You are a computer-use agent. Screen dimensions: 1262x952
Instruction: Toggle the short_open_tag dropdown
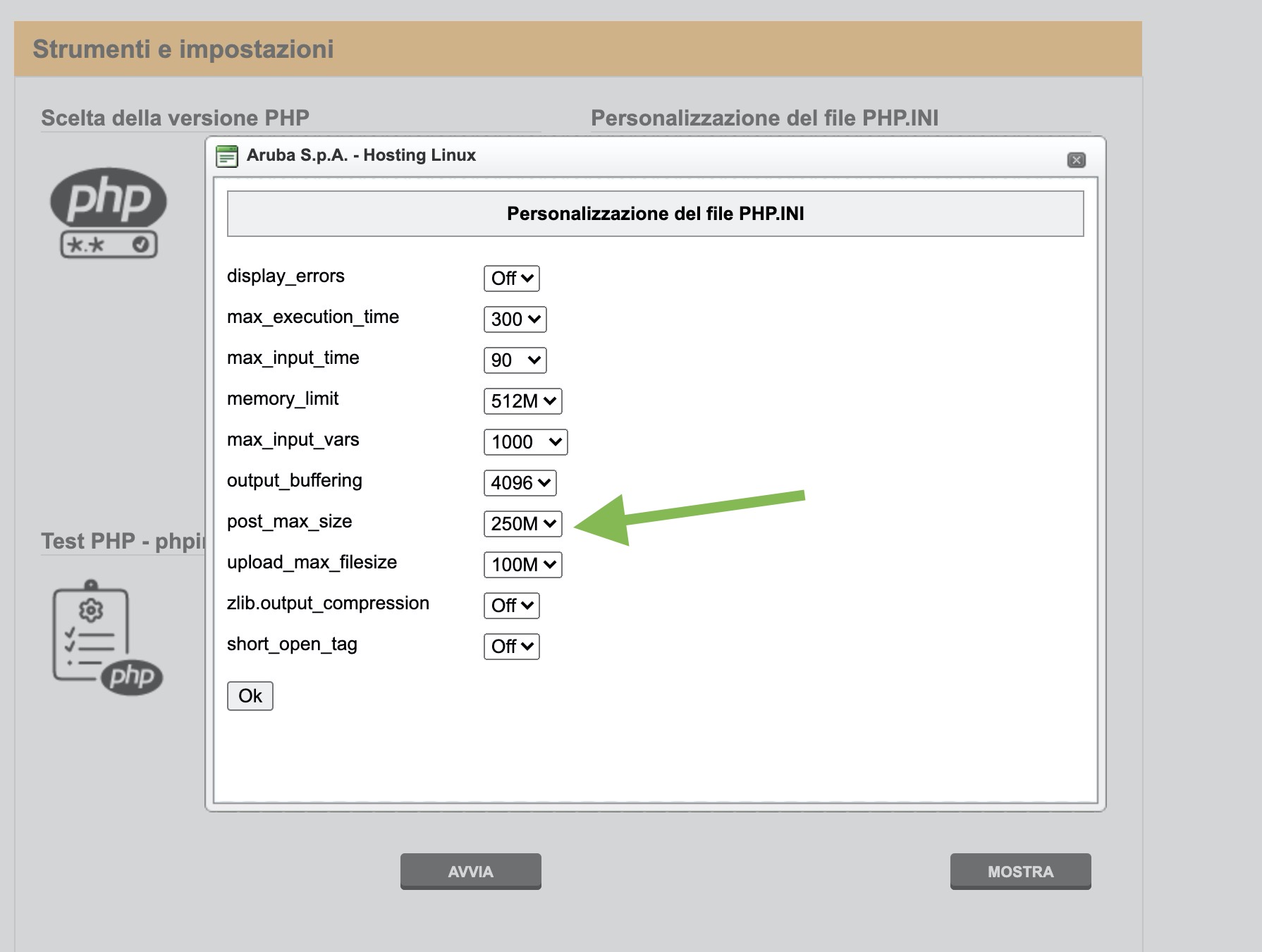coord(511,647)
